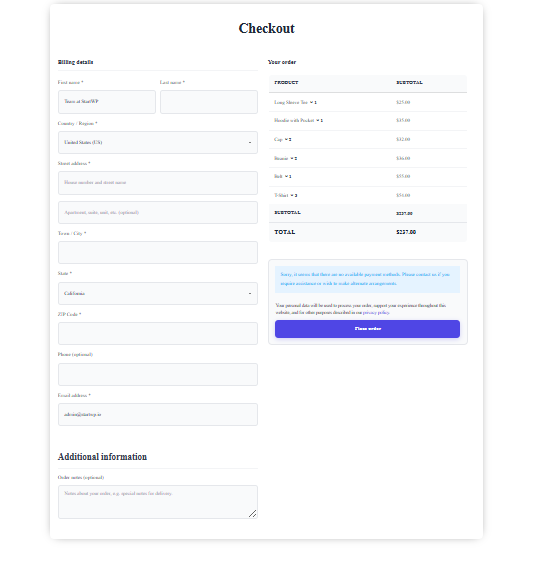Click the Town / City field
The height and width of the screenshot is (572, 536).
[158, 252]
